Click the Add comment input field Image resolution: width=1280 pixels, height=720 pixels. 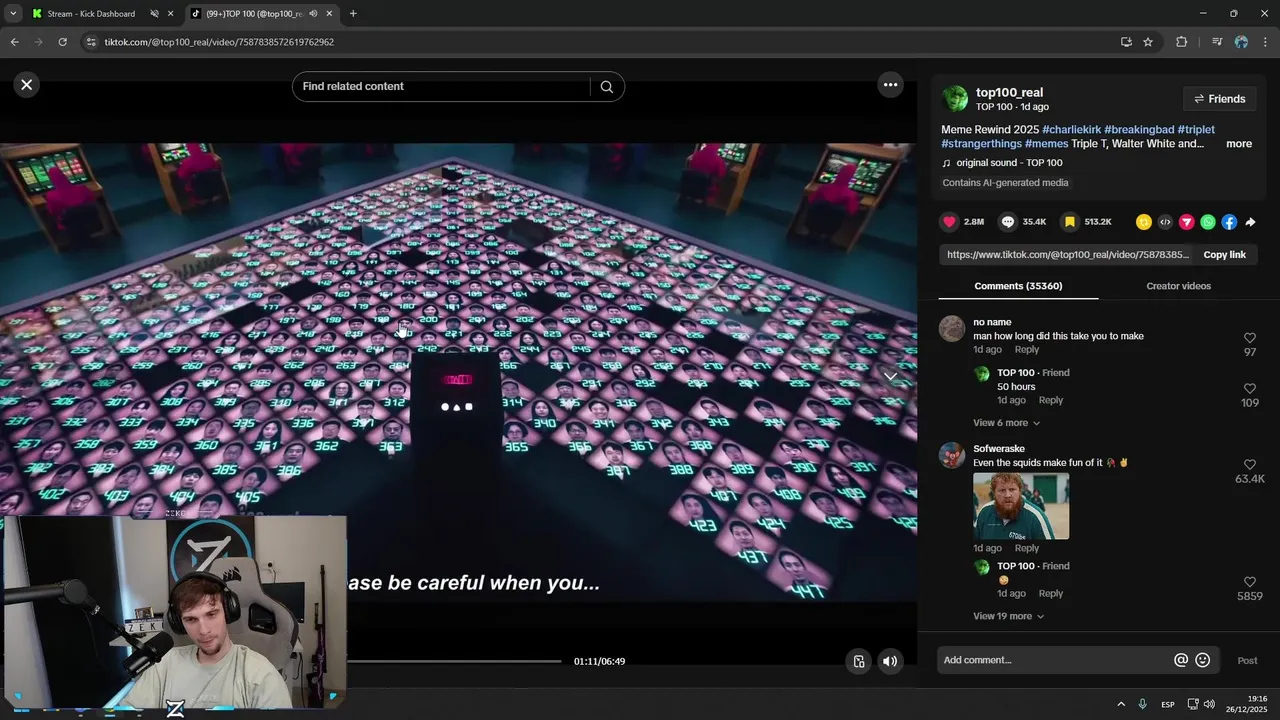(1055, 660)
